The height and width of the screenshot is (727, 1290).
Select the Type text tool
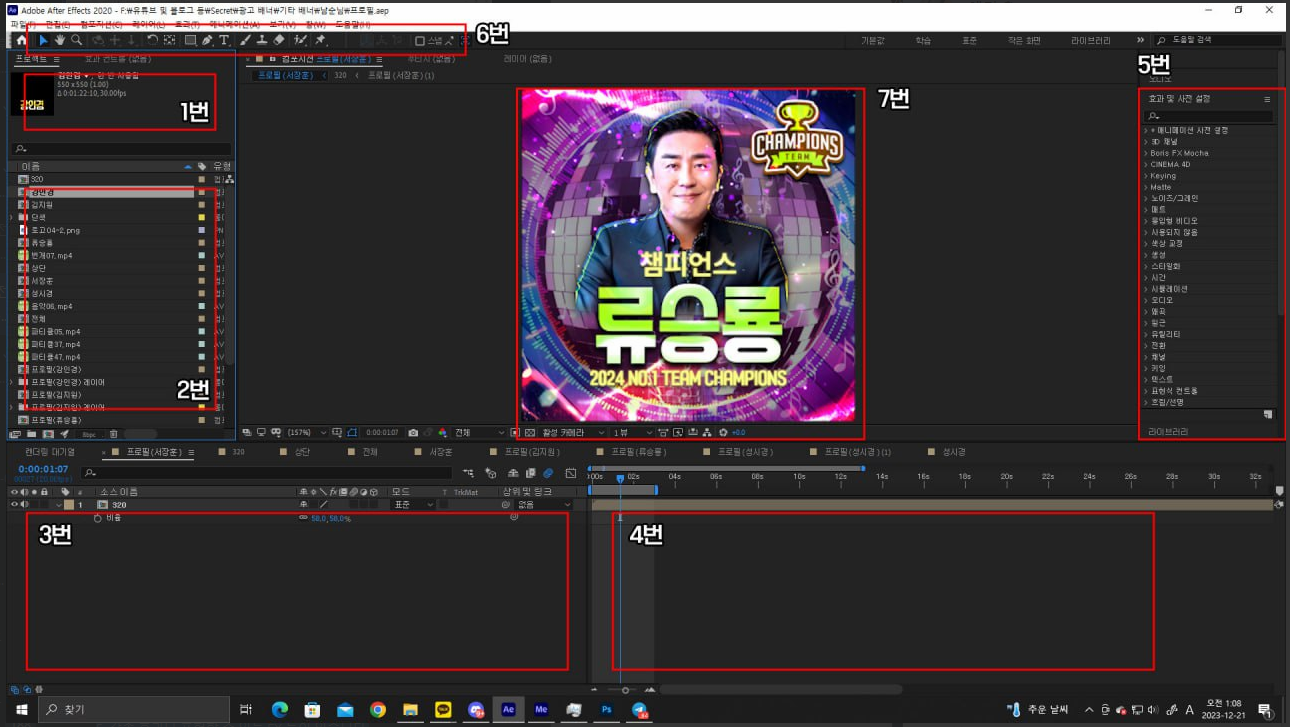[x=224, y=41]
